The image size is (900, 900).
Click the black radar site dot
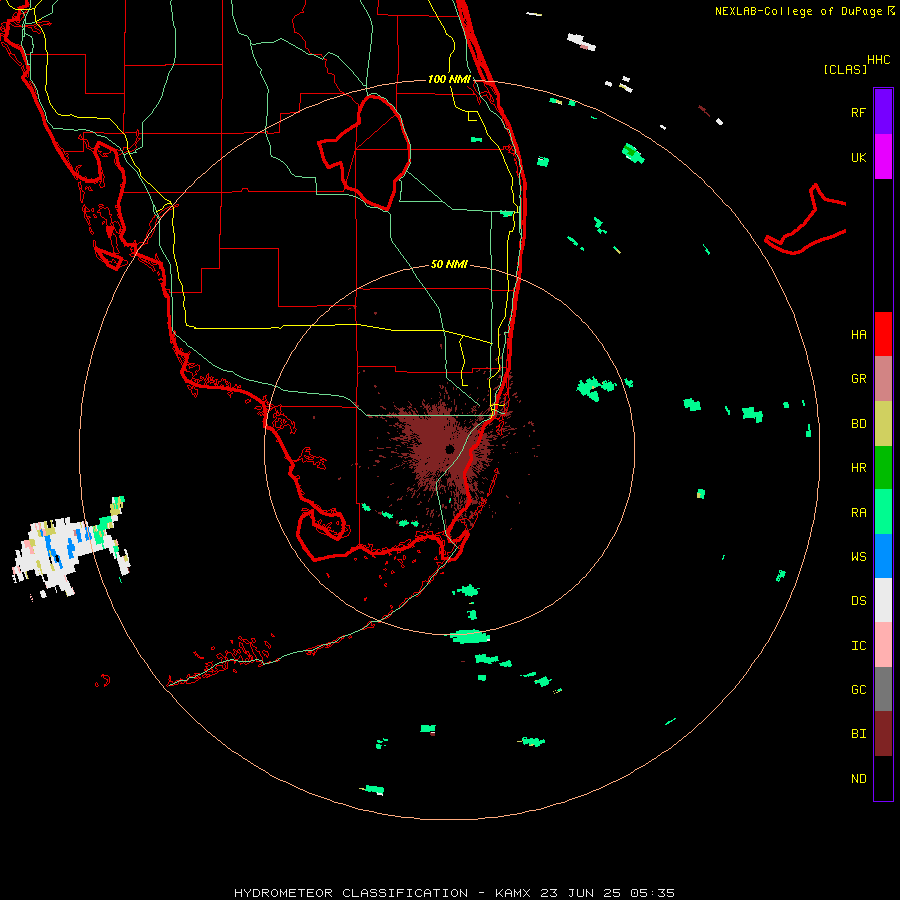pyautogui.click(x=449, y=449)
